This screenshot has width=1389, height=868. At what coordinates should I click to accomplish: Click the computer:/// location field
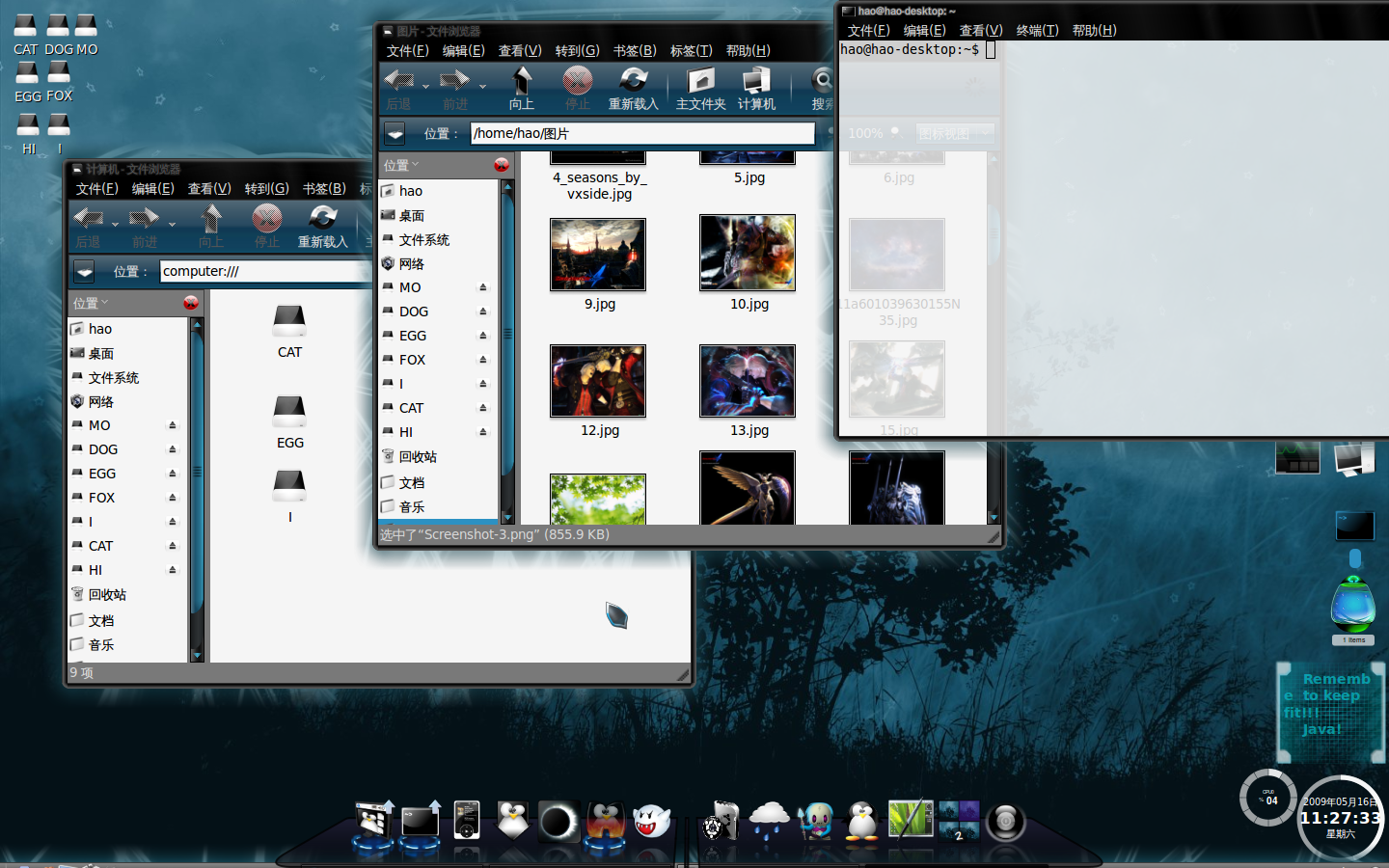pyautogui.click(x=266, y=271)
